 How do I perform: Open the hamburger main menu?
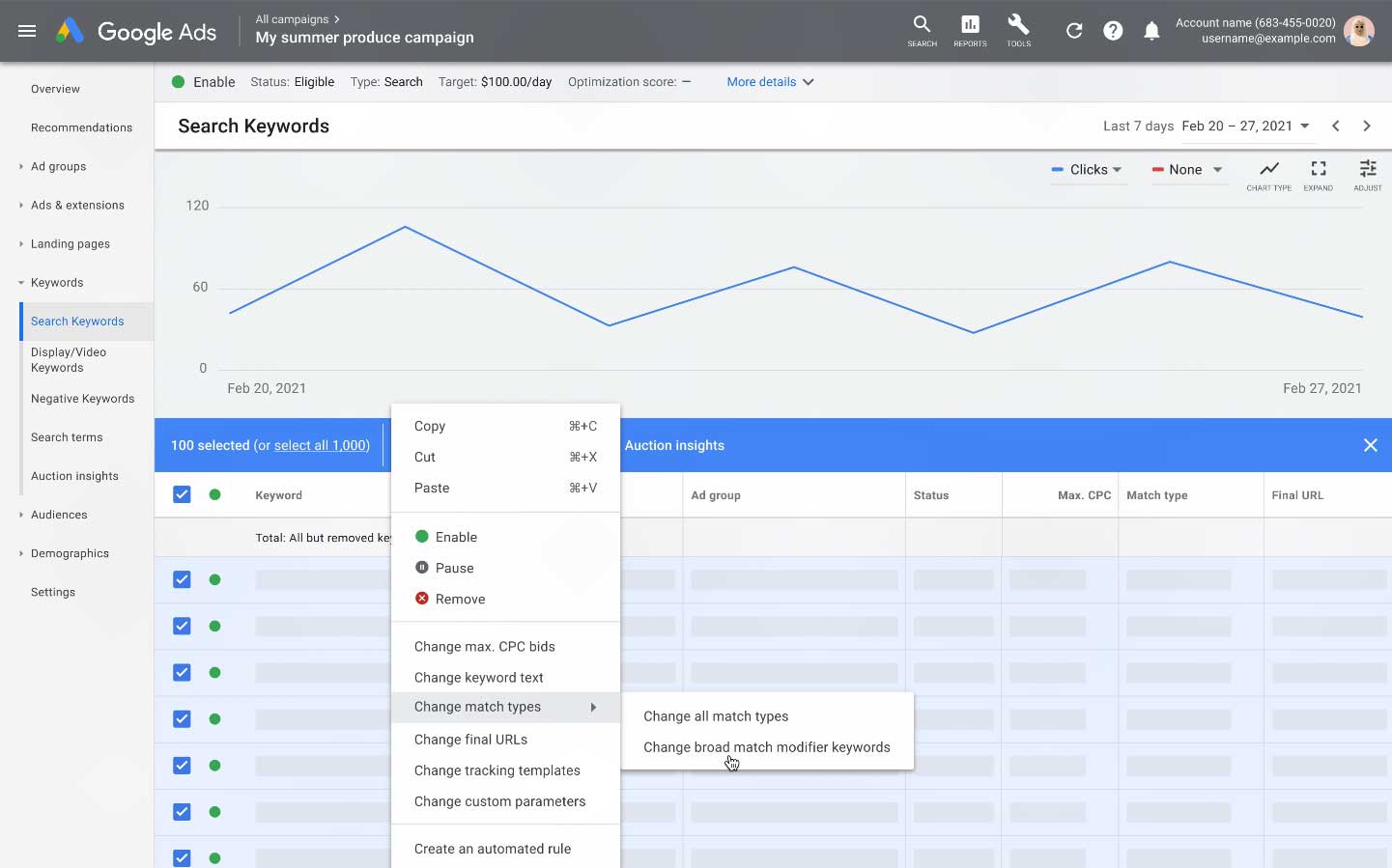[27, 31]
